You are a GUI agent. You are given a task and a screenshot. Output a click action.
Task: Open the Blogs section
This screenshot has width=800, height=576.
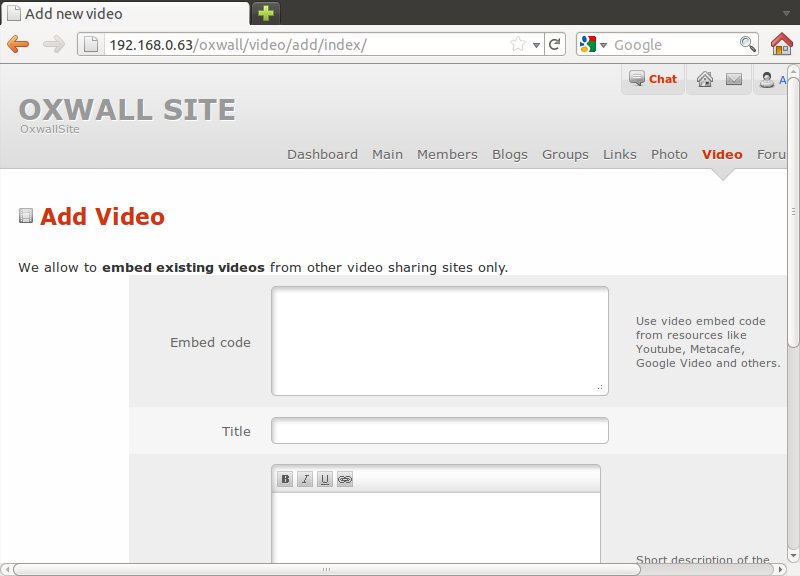tap(510, 155)
